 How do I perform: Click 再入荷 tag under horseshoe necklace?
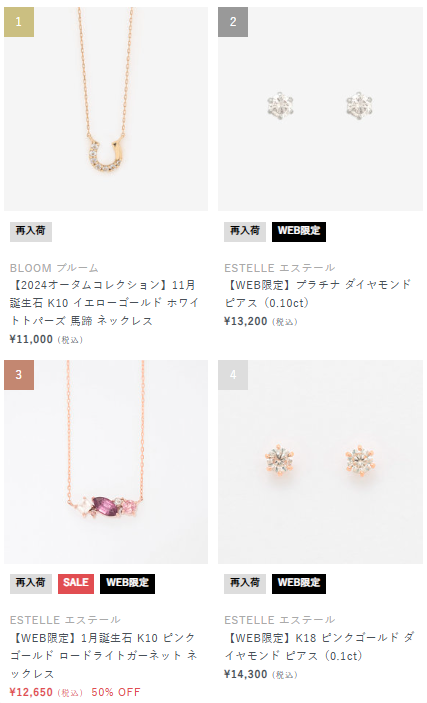pyautogui.click(x=30, y=231)
